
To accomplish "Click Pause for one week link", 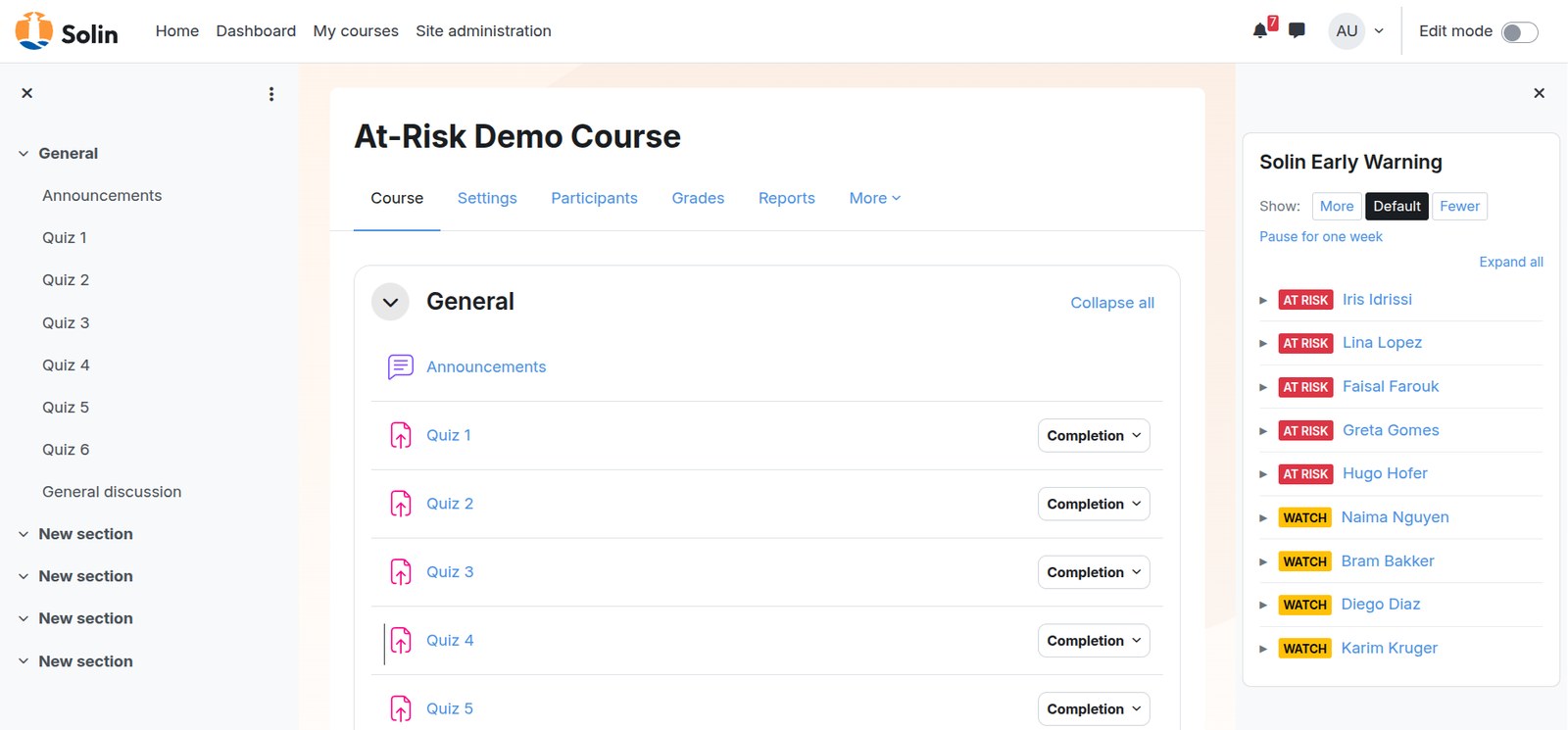I will (x=1321, y=236).
